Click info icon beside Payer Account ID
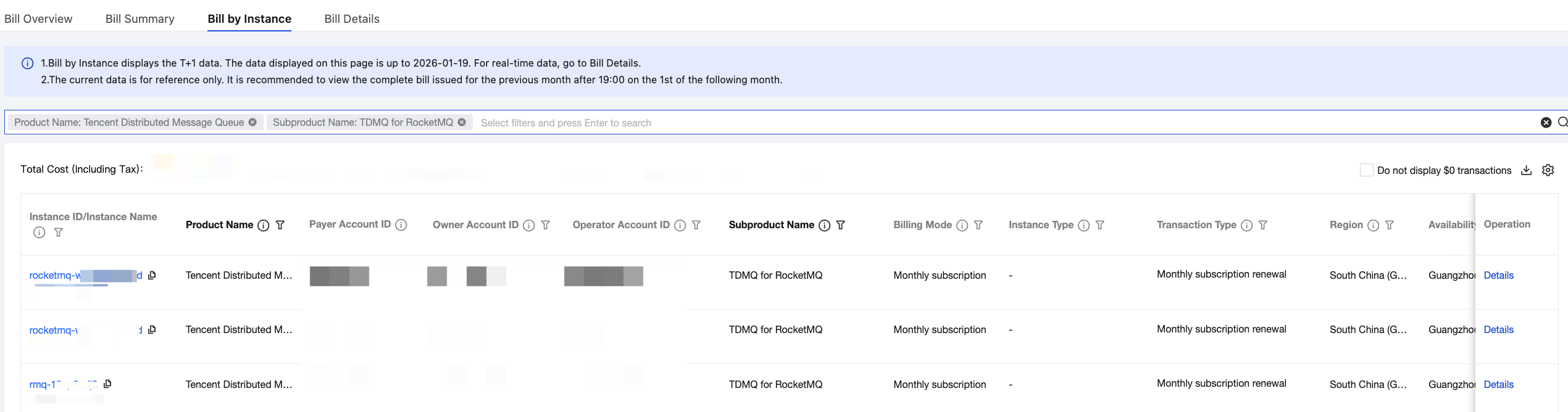 401,225
